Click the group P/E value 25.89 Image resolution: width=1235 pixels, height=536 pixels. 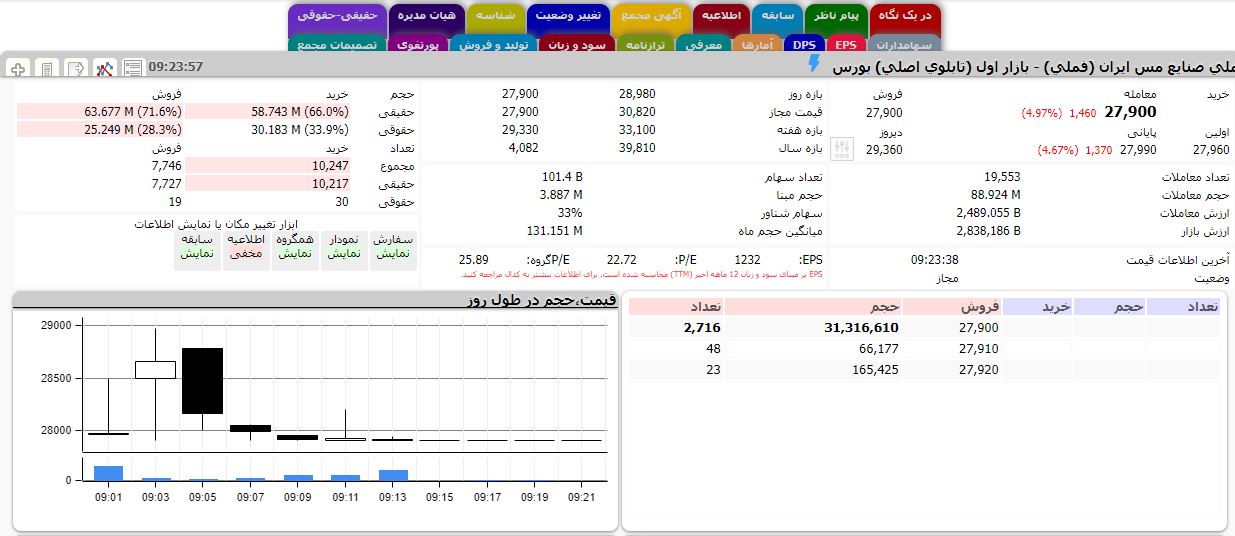coord(473,260)
